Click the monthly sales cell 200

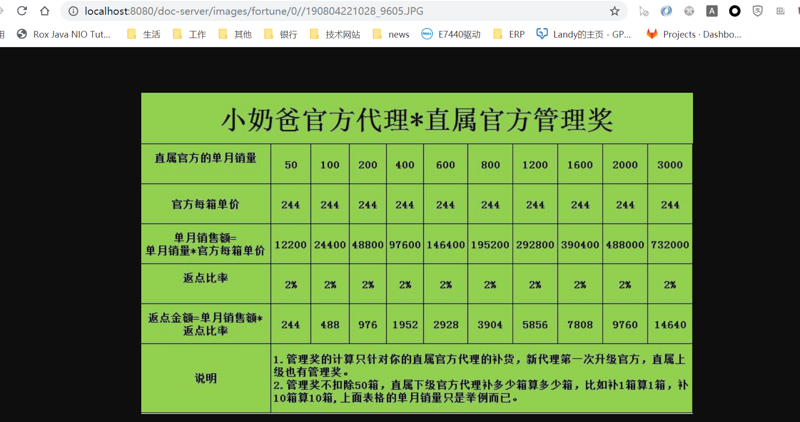coord(367,165)
